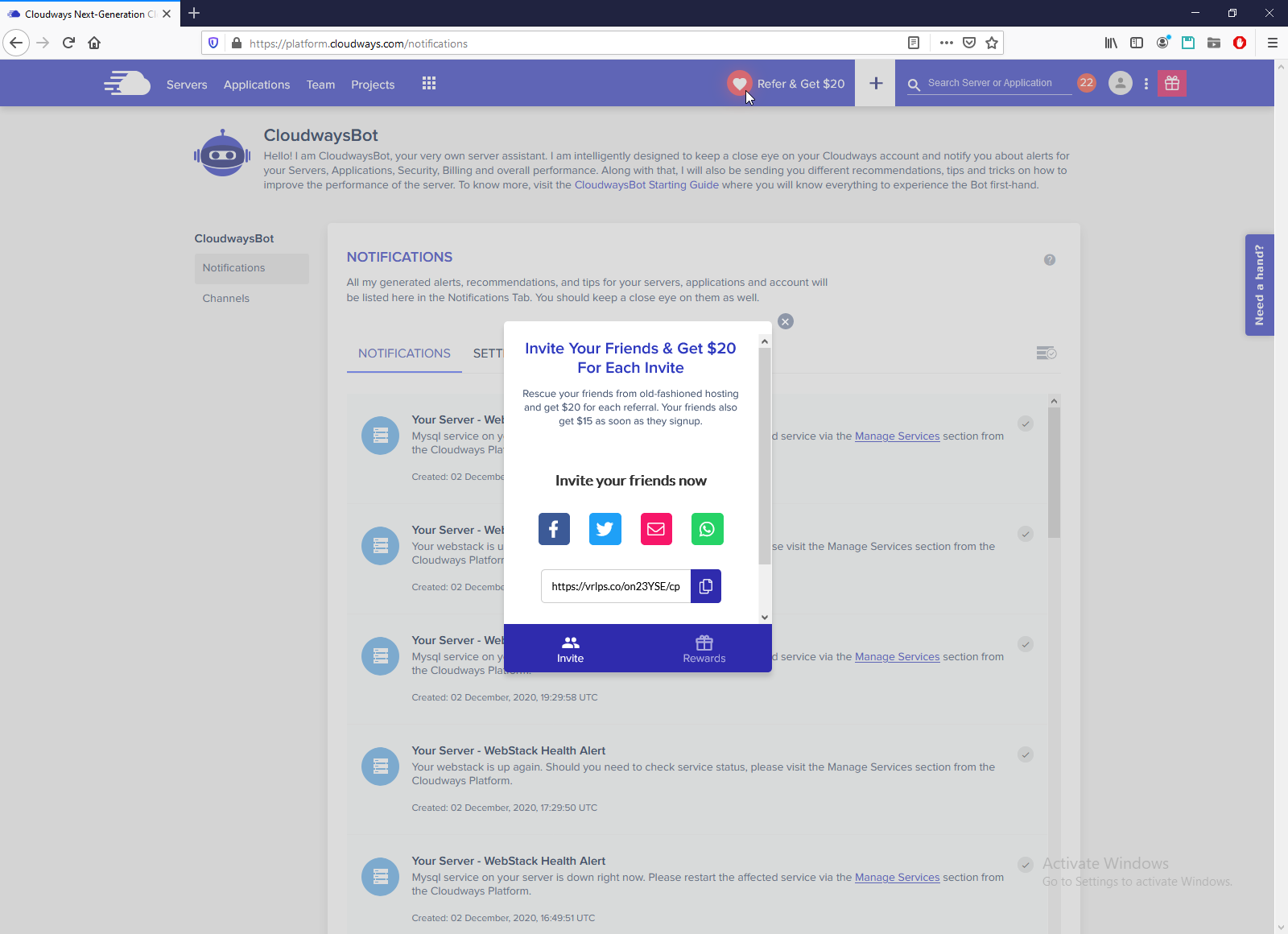
Task: Click the popup scroll up arrow
Action: click(765, 342)
